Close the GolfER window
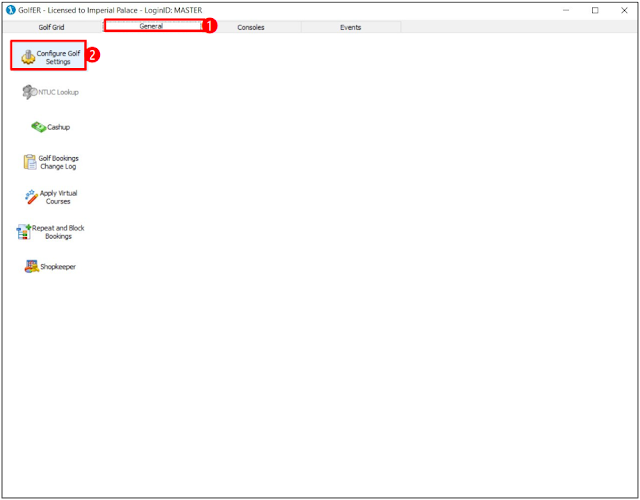Image resolution: width=640 pixels, height=500 pixels. tap(624, 10)
